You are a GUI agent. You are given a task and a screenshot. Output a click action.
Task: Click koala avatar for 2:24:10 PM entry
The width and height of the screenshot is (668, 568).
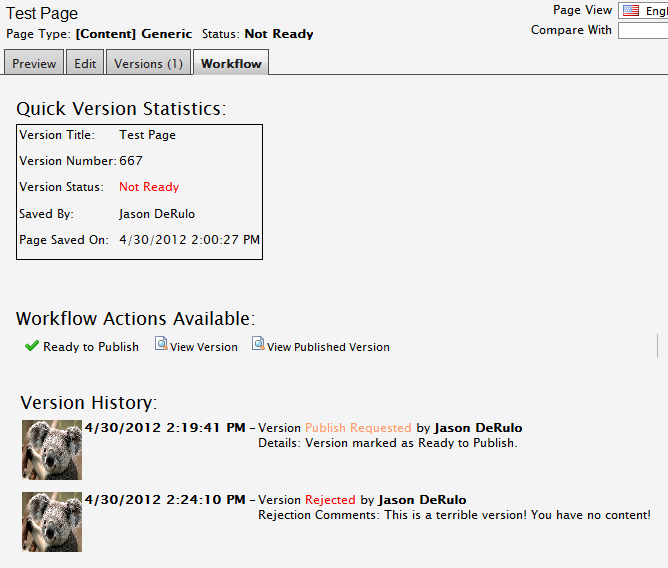pyautogui.click(x=52, y=521)
